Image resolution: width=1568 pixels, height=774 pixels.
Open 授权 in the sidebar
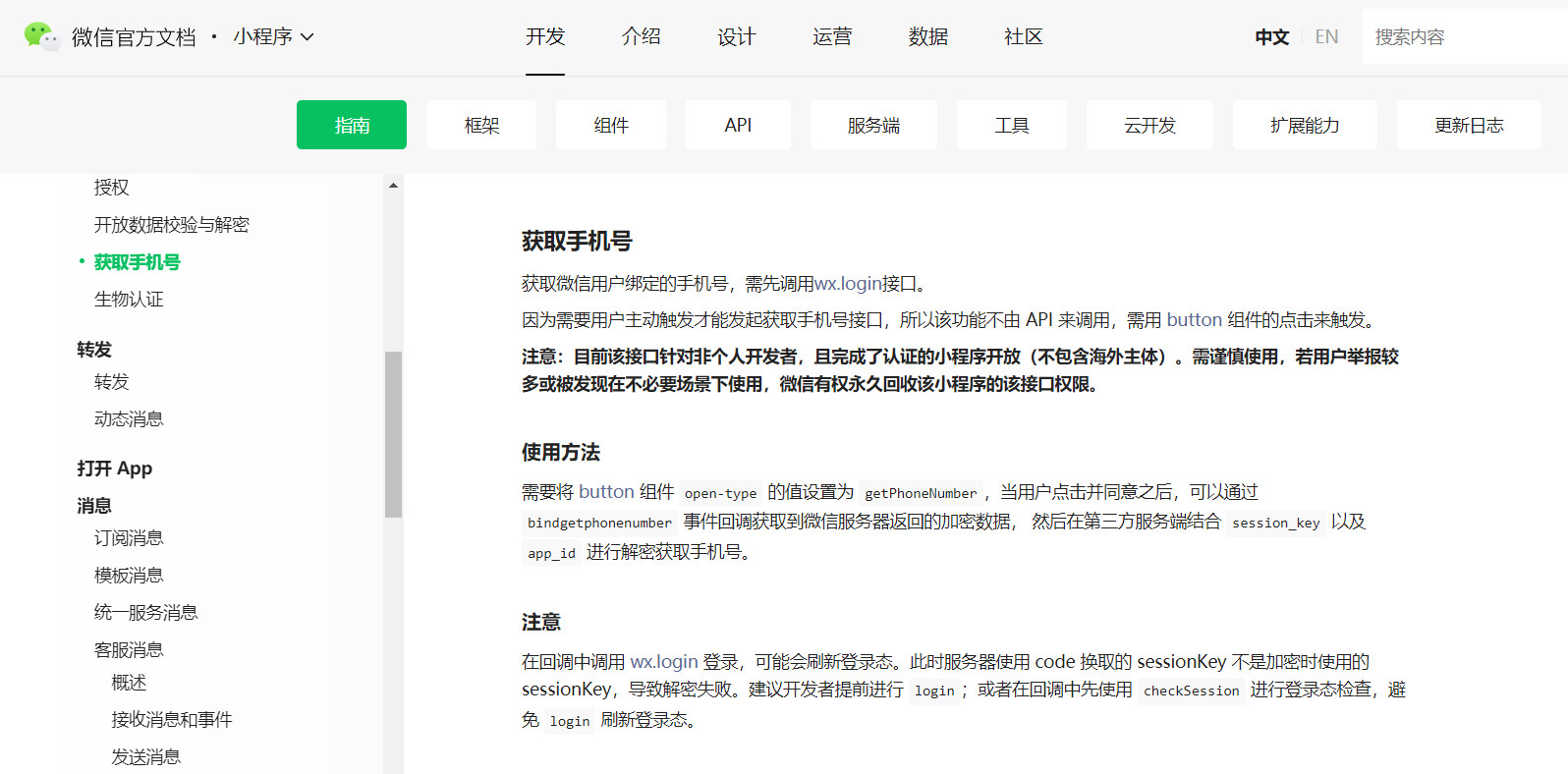pos(112,187)
